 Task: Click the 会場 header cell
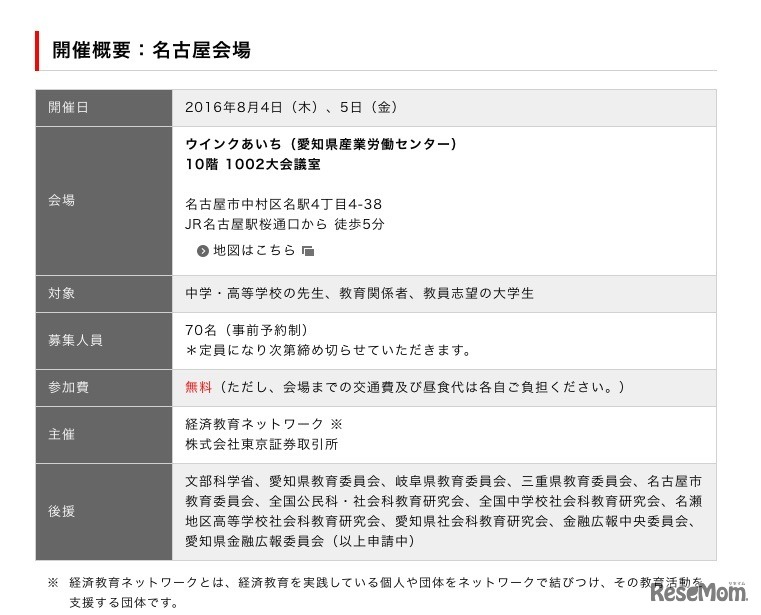[104, 201]
